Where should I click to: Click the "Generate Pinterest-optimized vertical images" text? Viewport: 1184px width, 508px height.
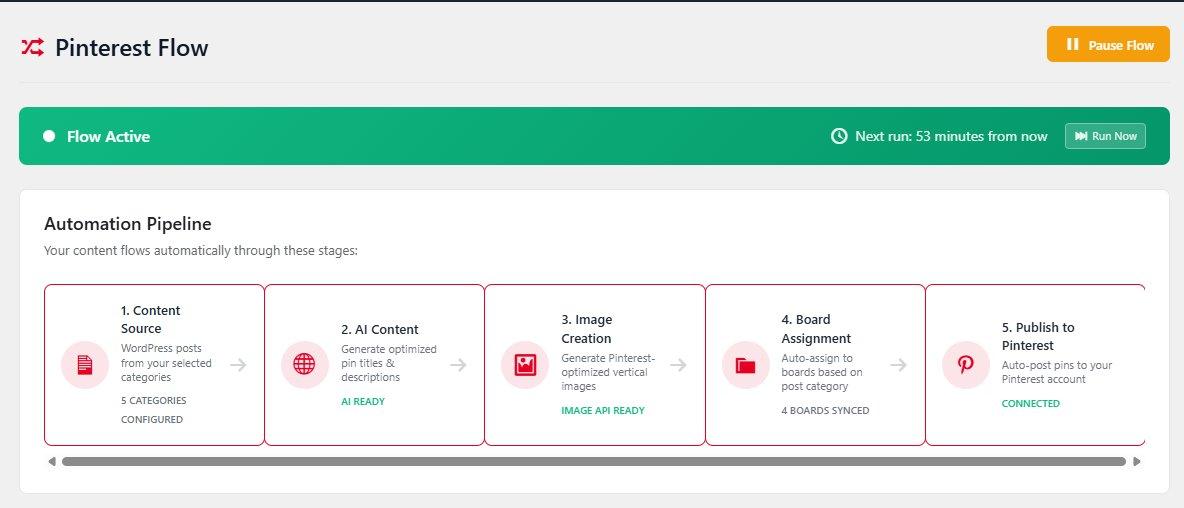(x=609, y=372)
